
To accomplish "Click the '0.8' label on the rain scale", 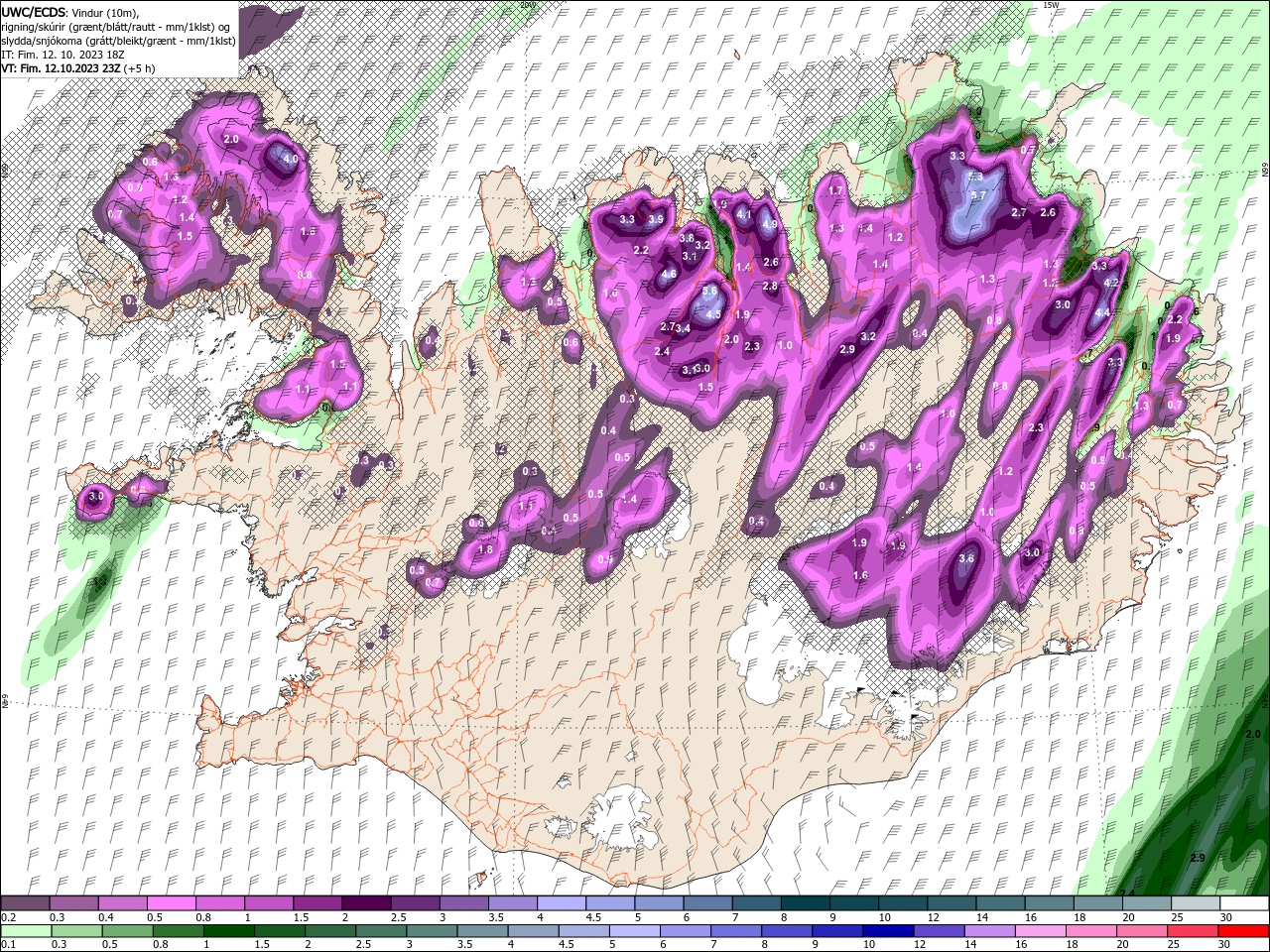I will [160, 945].
